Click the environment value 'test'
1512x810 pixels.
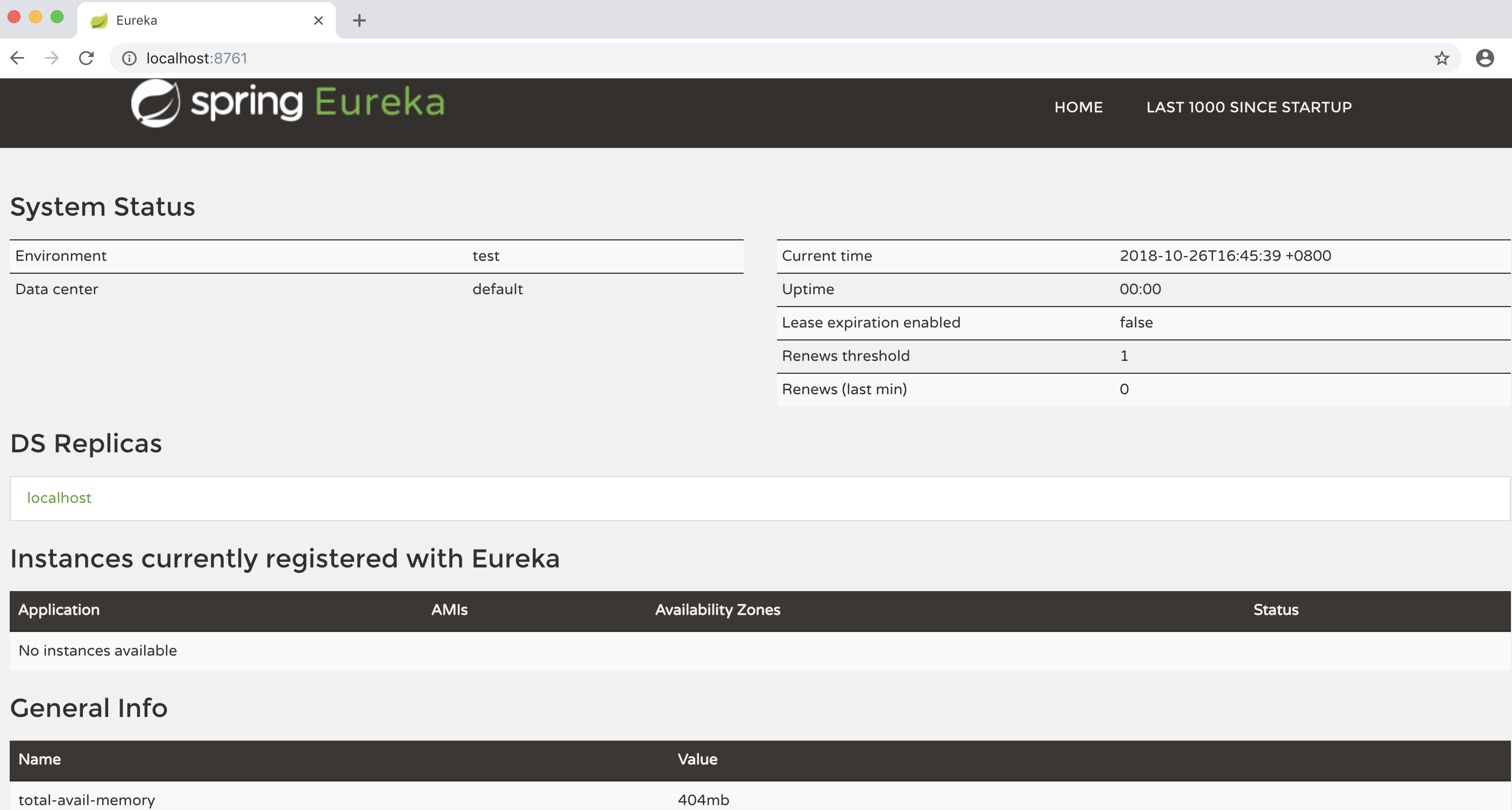tap(485, 255)
